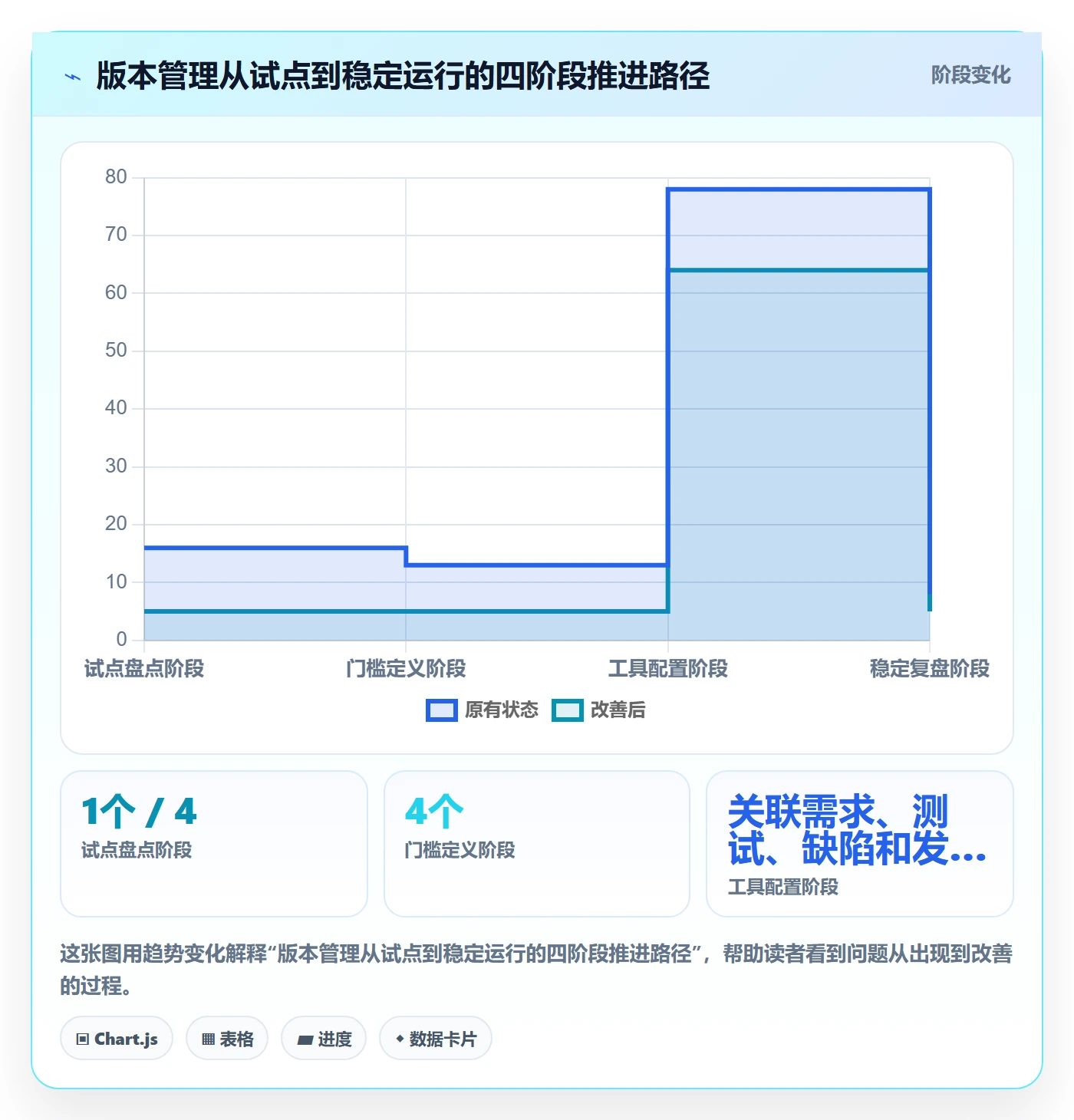The width and height of the screenshot is (1074, 1120).
Task: Open the 试点盘点阶段 data card
Action: [214, 844]
